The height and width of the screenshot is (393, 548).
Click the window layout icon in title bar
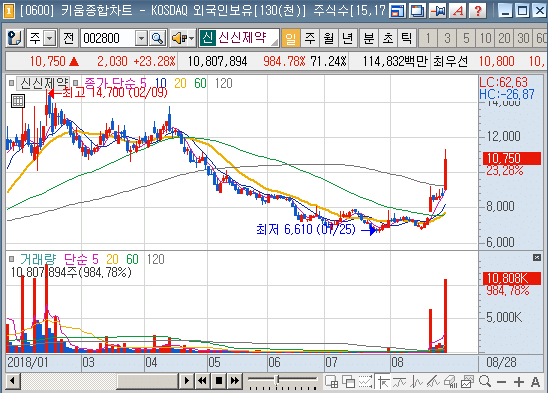397,10
